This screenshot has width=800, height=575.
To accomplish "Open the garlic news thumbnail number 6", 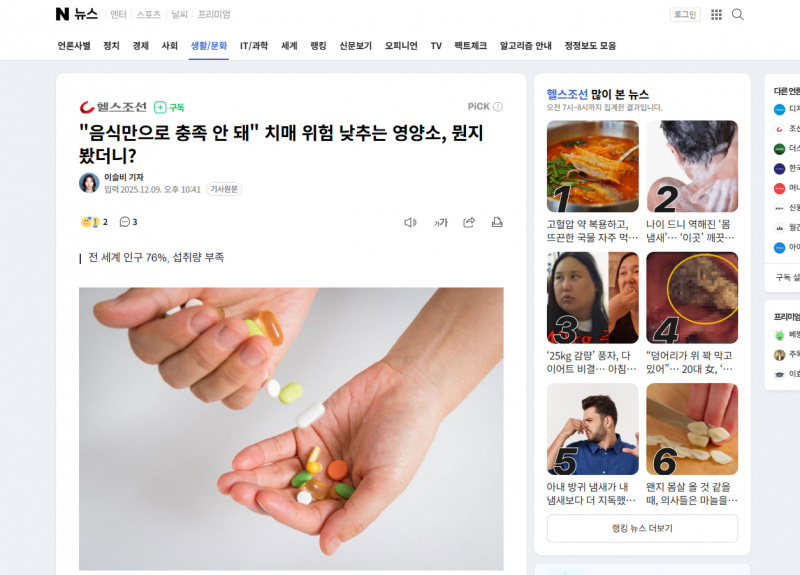I will pyautogui.click(x=692, y=429).
